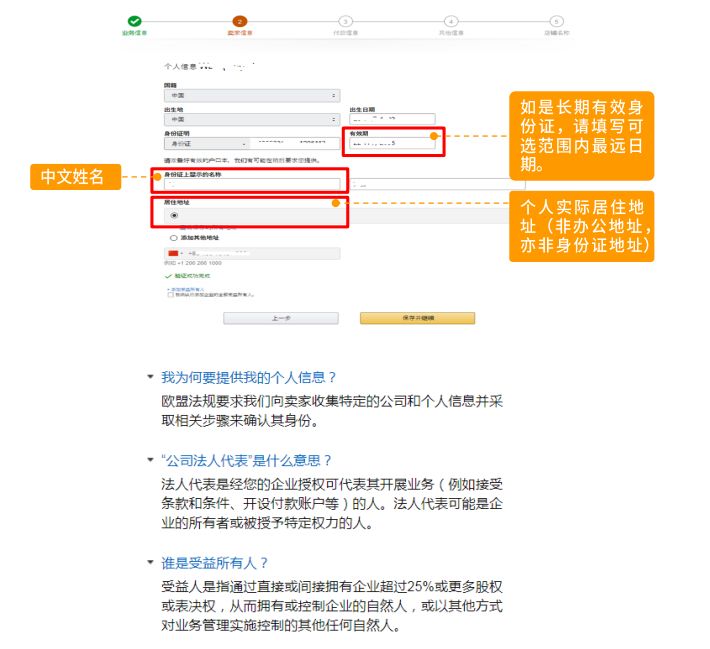Go to step 3 circle in progress bar
This screenshot has width=710, height=649.
click(345, 21)
